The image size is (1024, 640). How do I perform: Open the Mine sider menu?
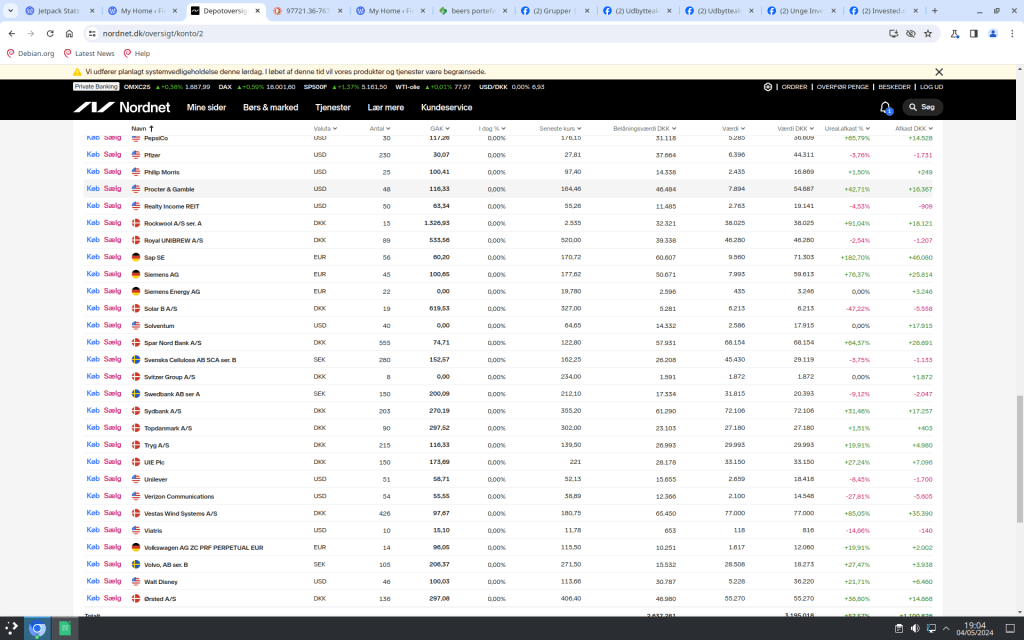(206, 107)
